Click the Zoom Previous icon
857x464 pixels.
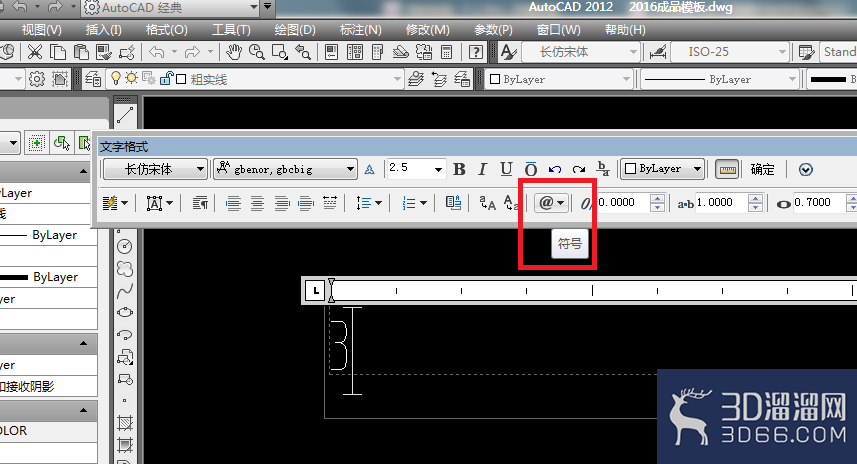coord(303,52)
